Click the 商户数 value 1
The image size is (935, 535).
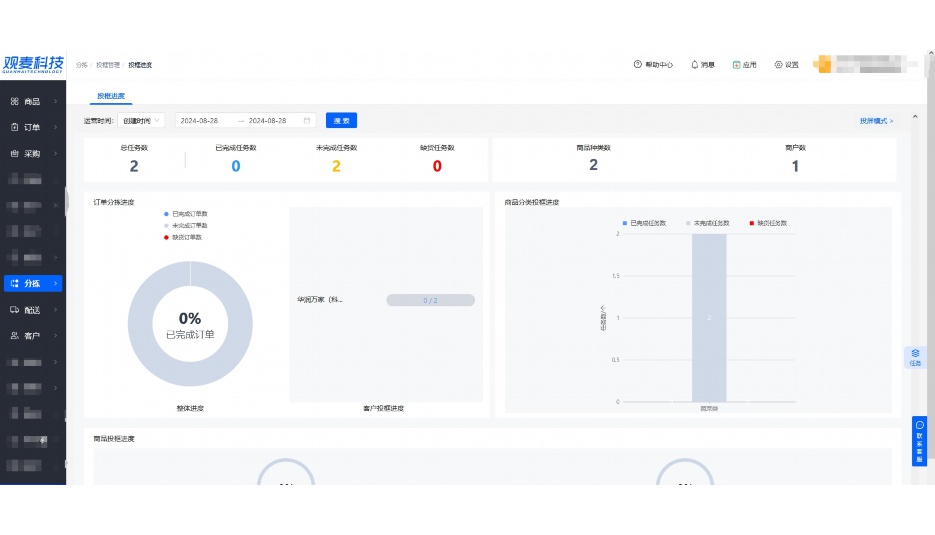(x=795, y=166)
